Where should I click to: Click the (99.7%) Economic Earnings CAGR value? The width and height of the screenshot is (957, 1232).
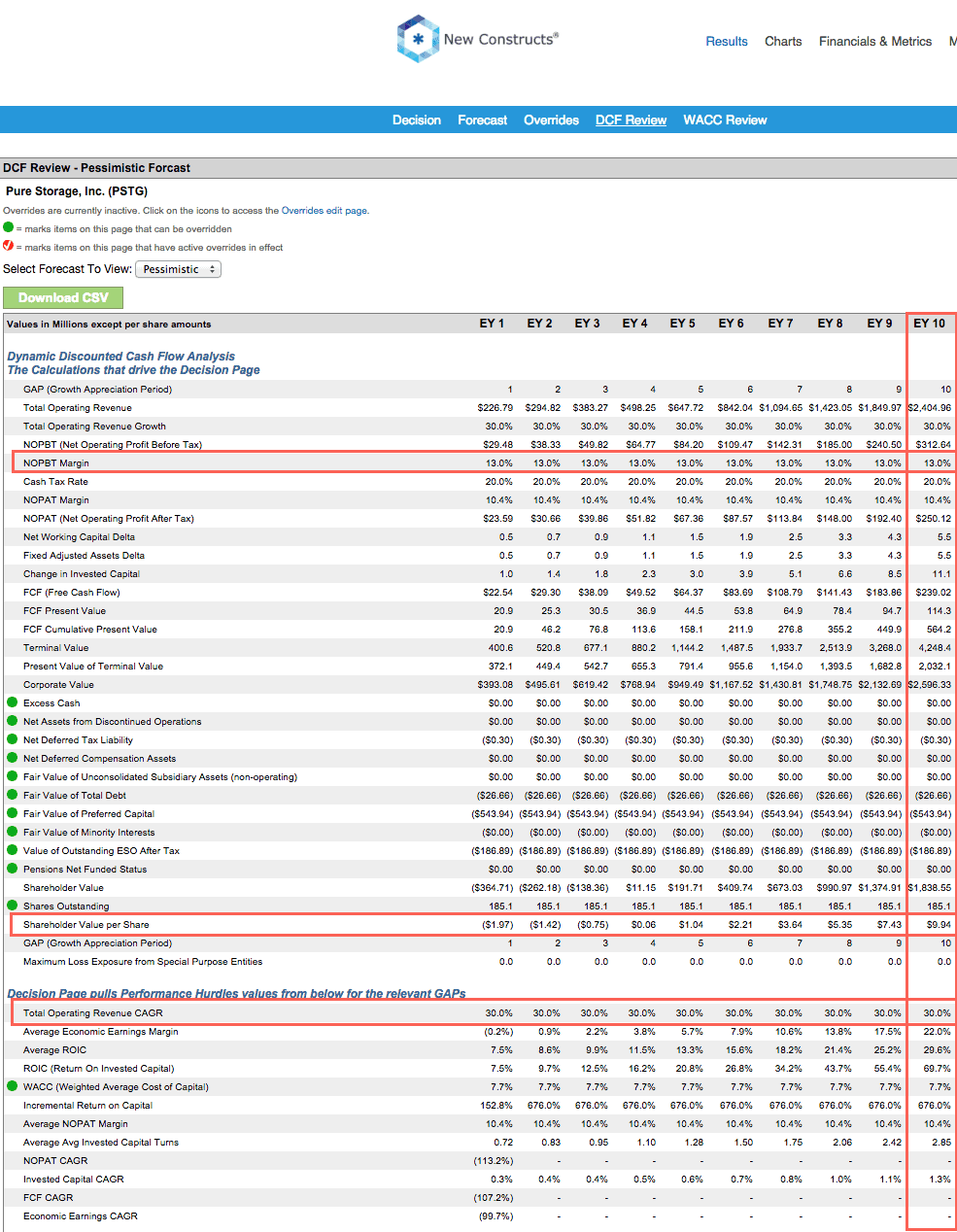tap(496, 1216)
